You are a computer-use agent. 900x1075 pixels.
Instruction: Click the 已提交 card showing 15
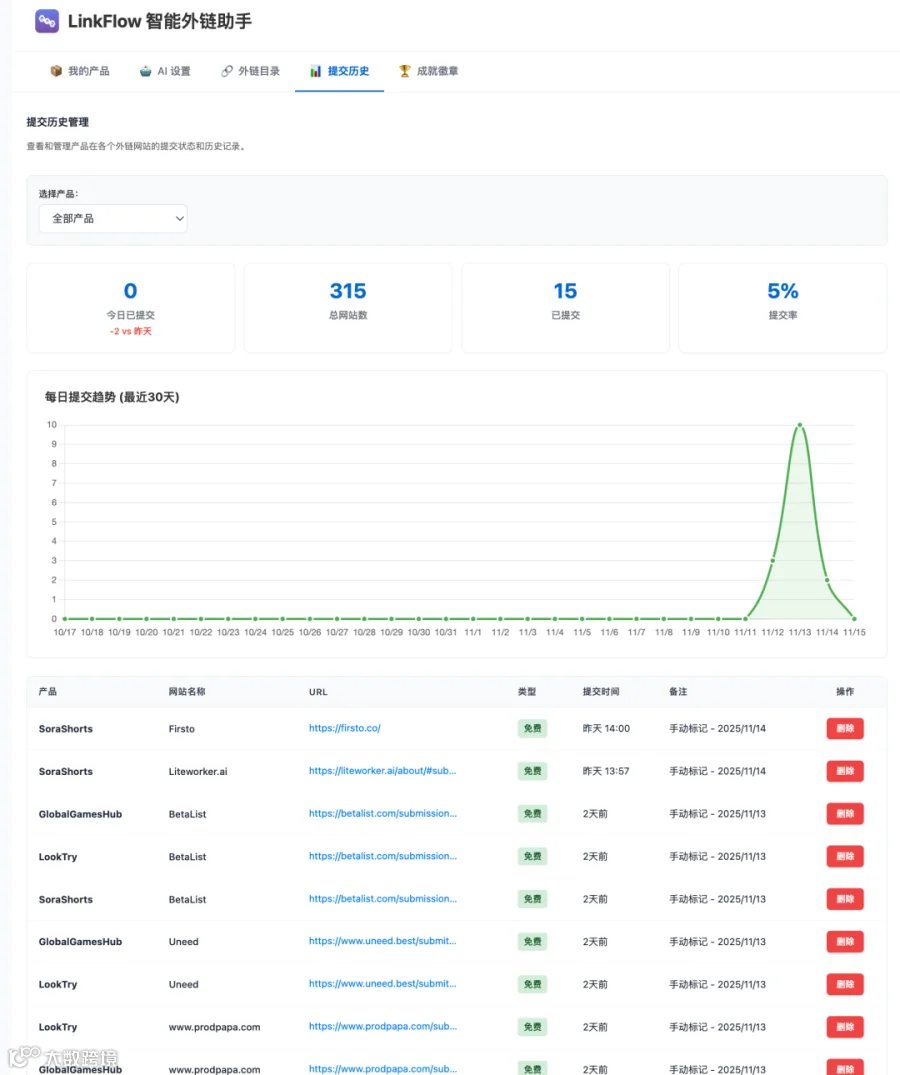[565, 309]
